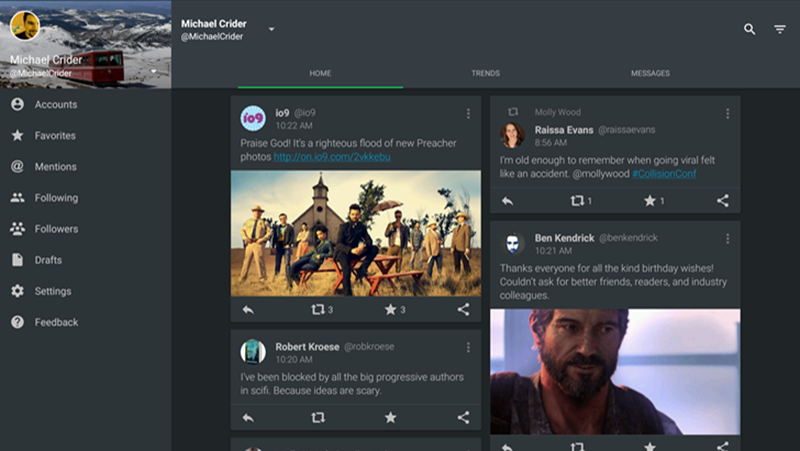This screenshot has height=451, width=800.
Task: Open the on.io9.com link in io9 tweet
Action: tap(332, 157)
